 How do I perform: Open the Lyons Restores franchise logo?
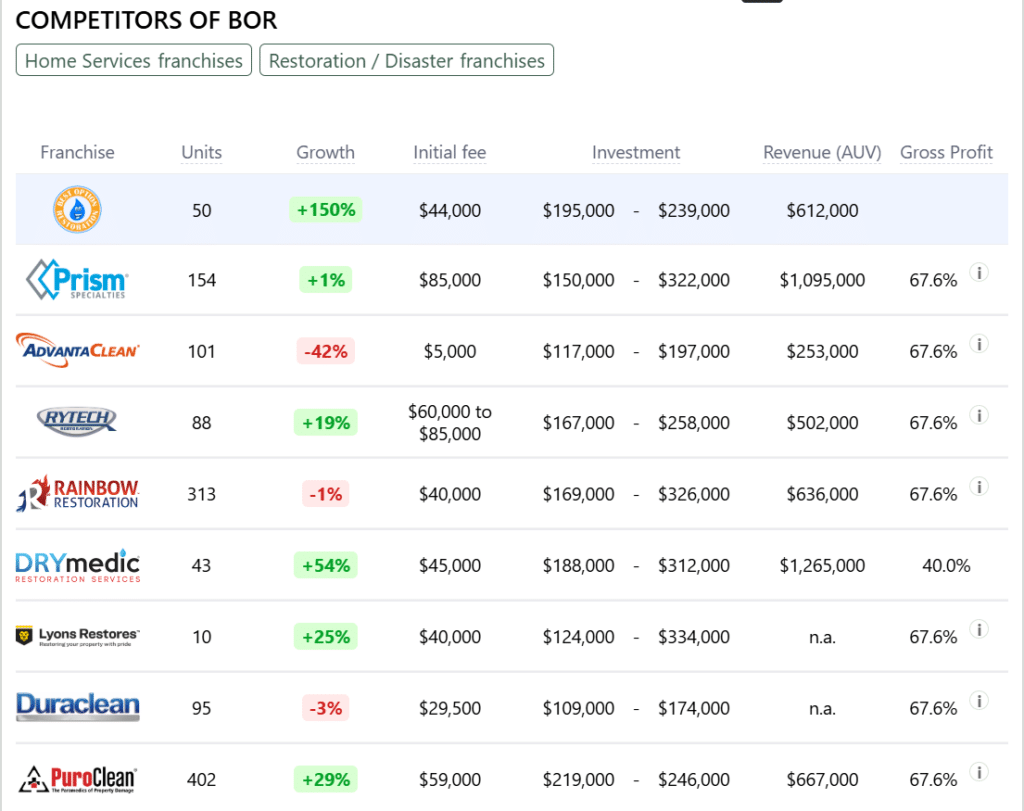(x=77, y=636)
